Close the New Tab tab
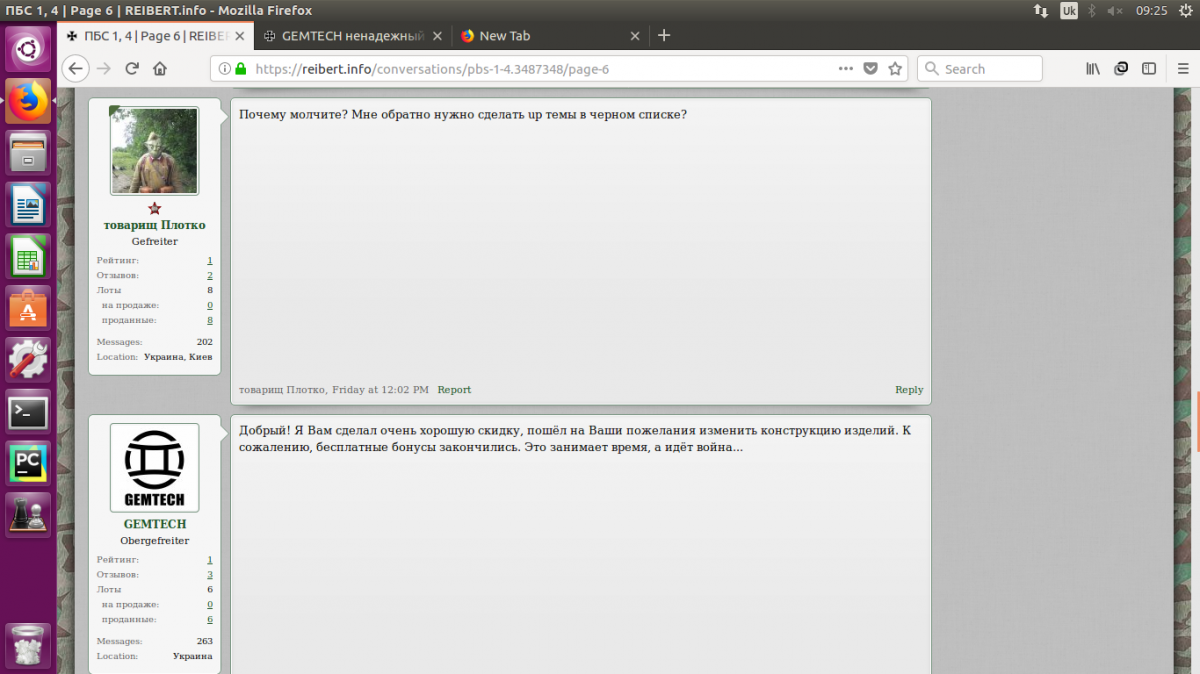The width and height of the screenshot is (1200, 674). pyautogui.click(x=634, y=36)
